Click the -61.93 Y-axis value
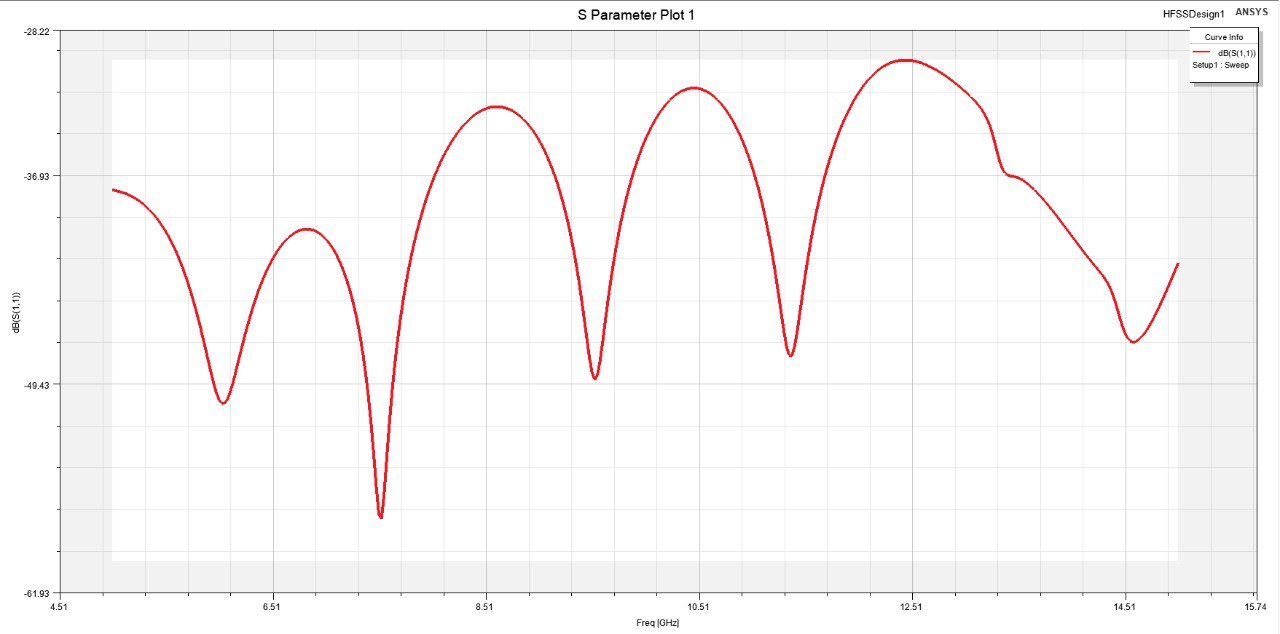 tap(36, 593)
